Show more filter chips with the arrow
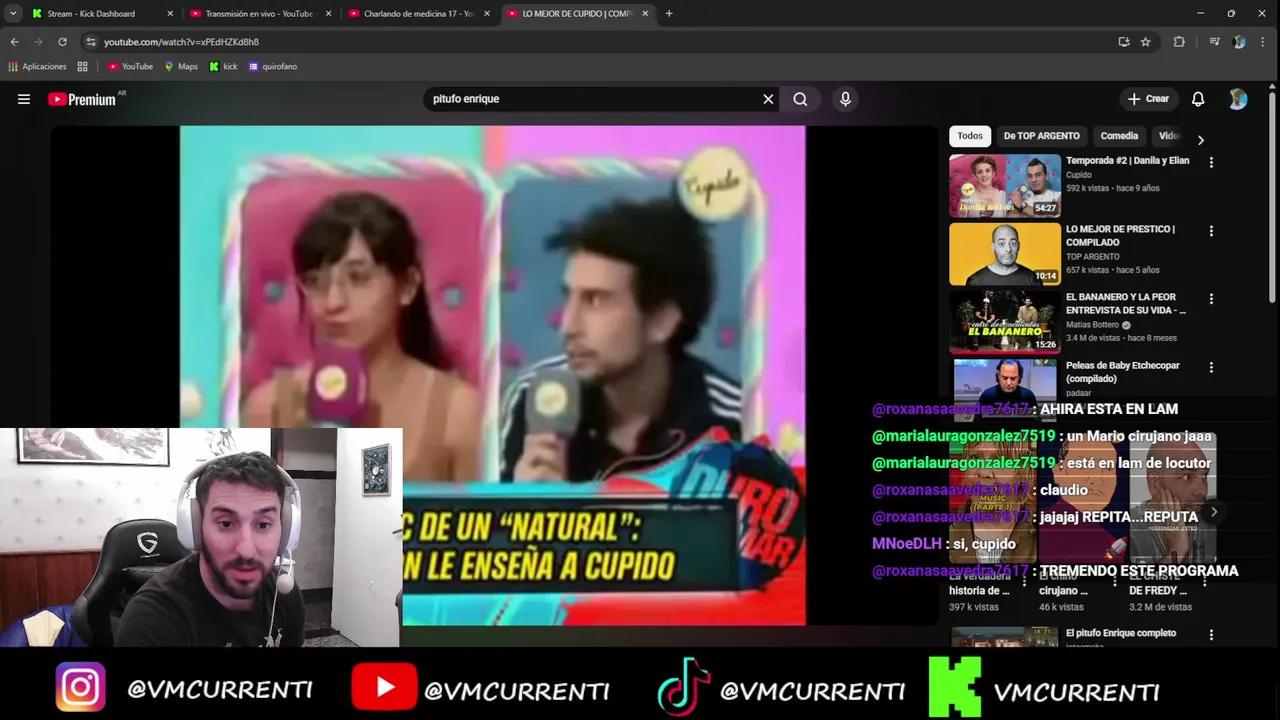The width and height of the screenshot is (1280, 720). (1200, 140)
